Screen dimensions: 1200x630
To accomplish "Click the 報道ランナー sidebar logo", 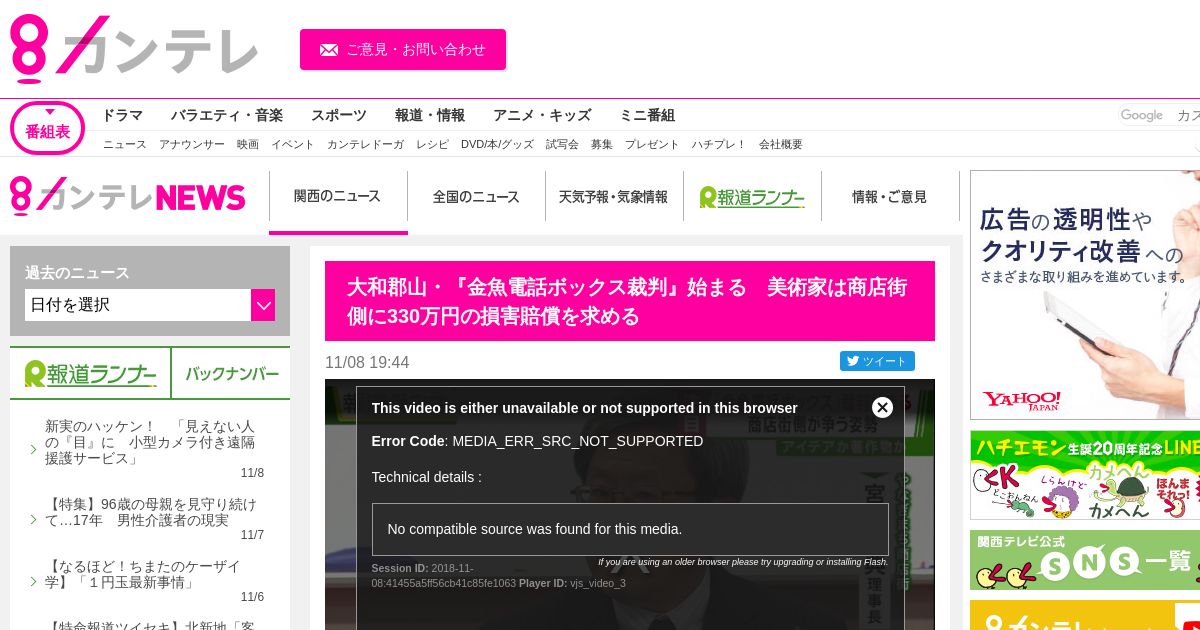I will pos(90,374).
